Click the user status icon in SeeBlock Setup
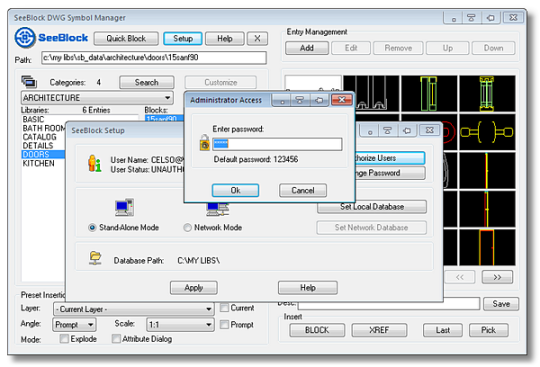 pyautogui.click(x=94, y=164)
